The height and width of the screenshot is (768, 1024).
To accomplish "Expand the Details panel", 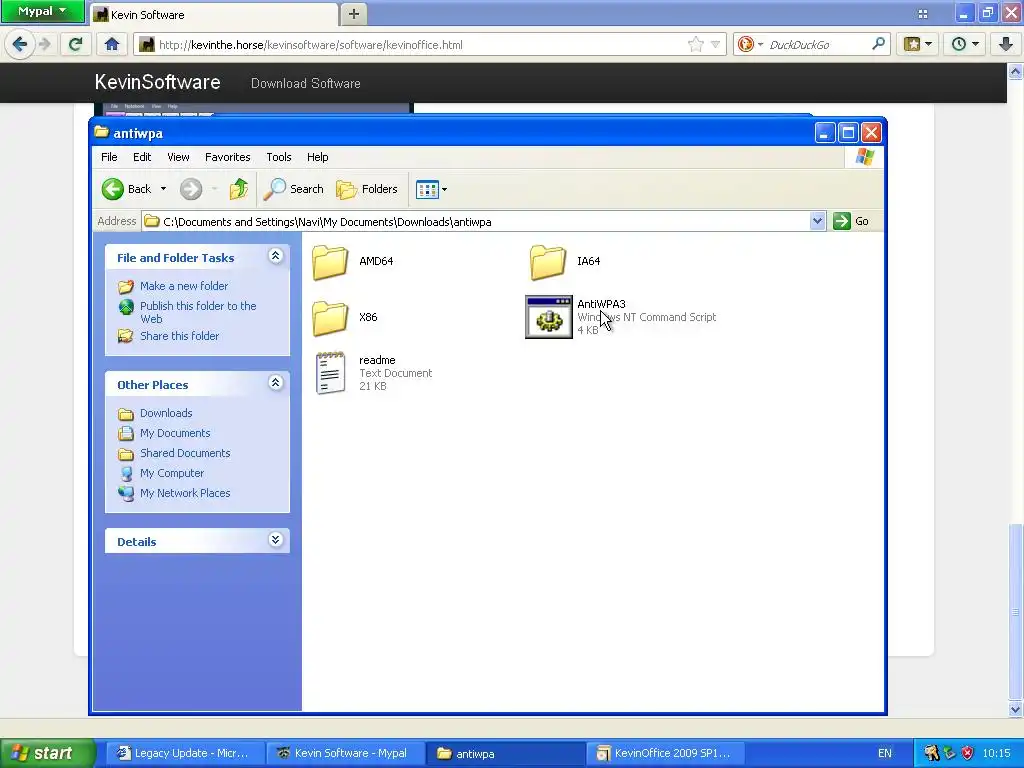I will pyautogui.click(x=276, y=539).
